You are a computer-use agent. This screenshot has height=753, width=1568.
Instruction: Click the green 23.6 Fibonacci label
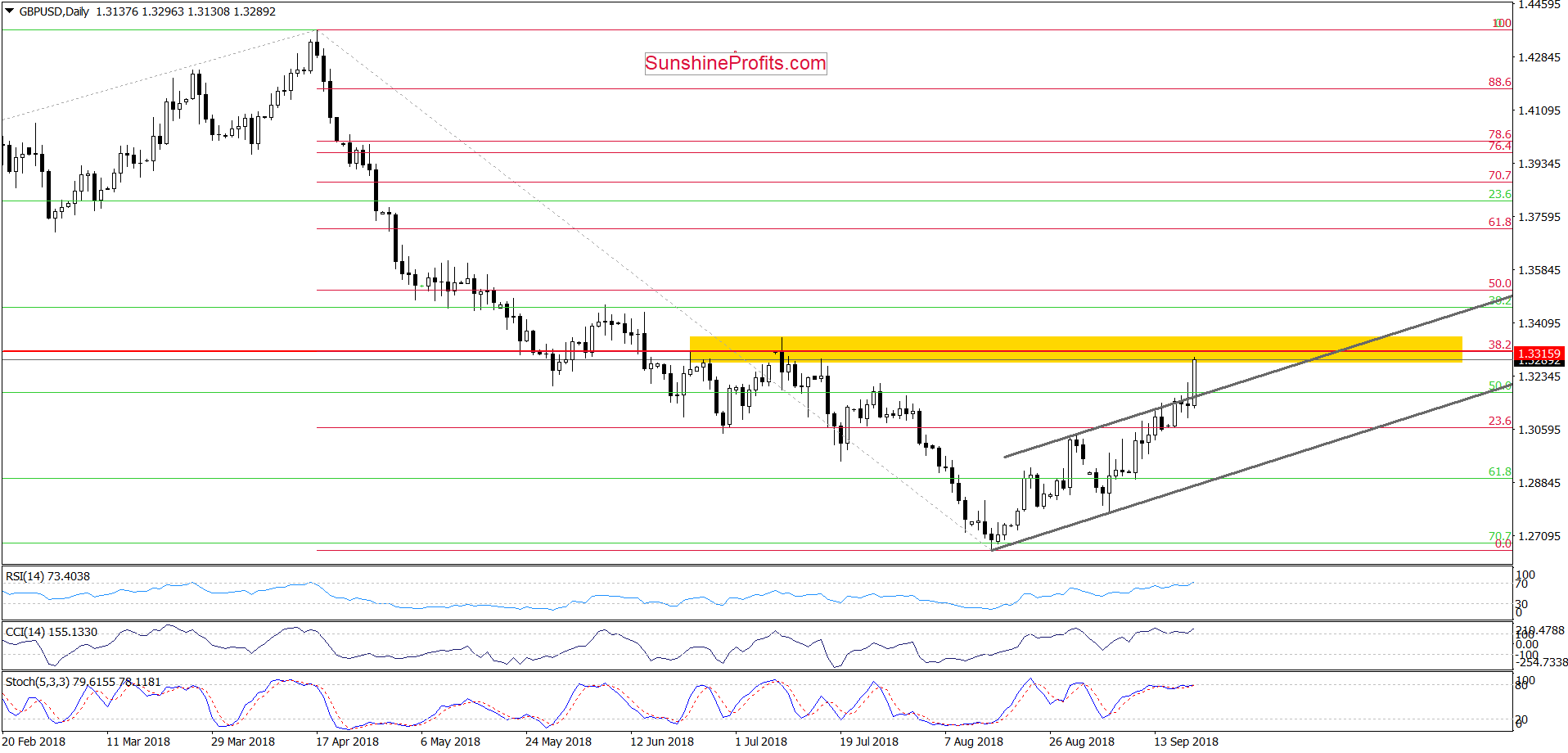[x=1500, y=194]
